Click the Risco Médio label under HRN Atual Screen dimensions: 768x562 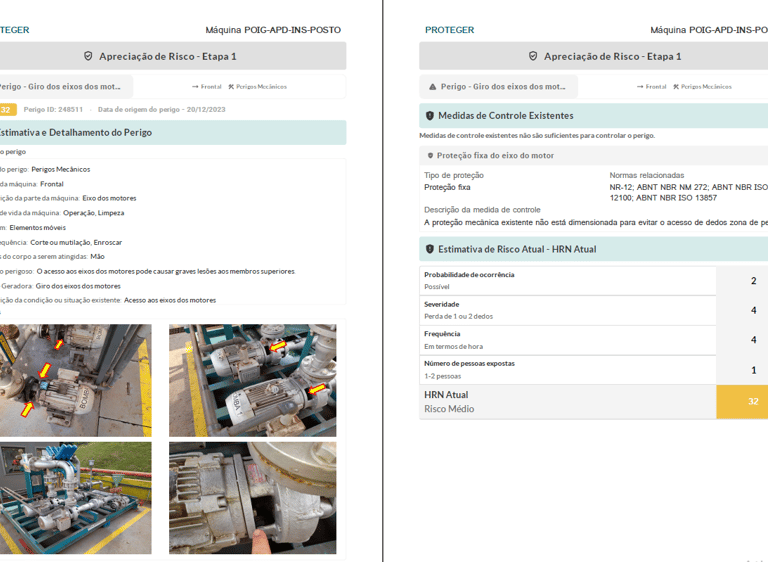[449, 409]
